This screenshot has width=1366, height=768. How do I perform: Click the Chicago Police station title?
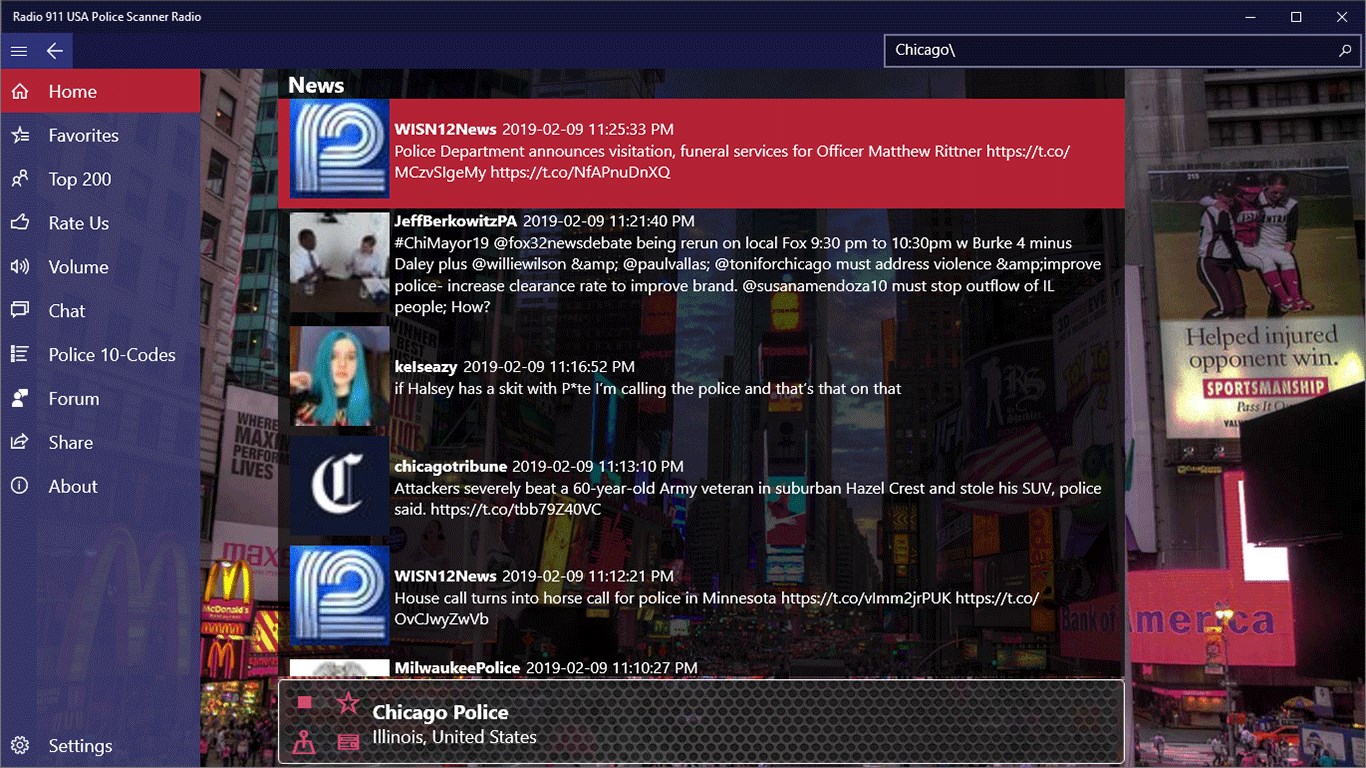[x=440, y=712]
